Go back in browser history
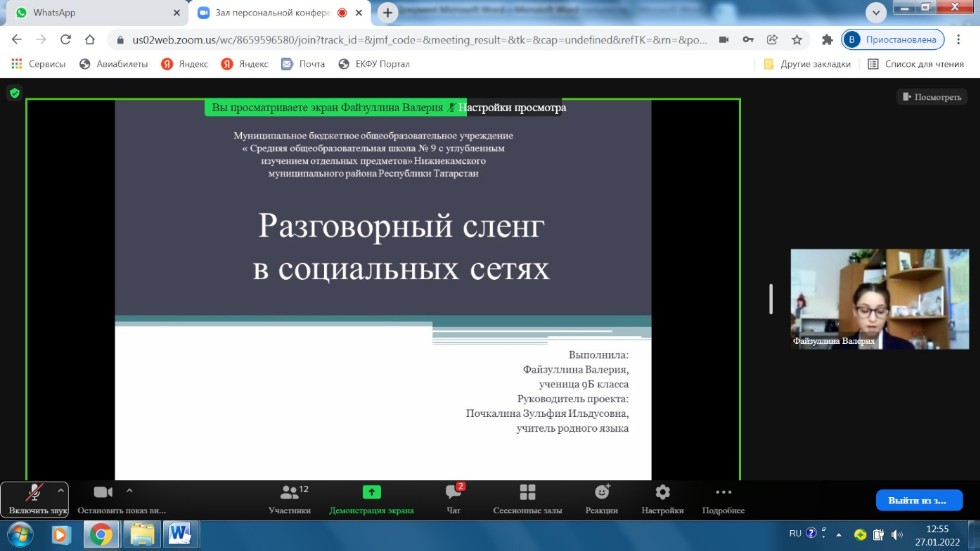This screenshot has width=980, height=551. [16, 39]
